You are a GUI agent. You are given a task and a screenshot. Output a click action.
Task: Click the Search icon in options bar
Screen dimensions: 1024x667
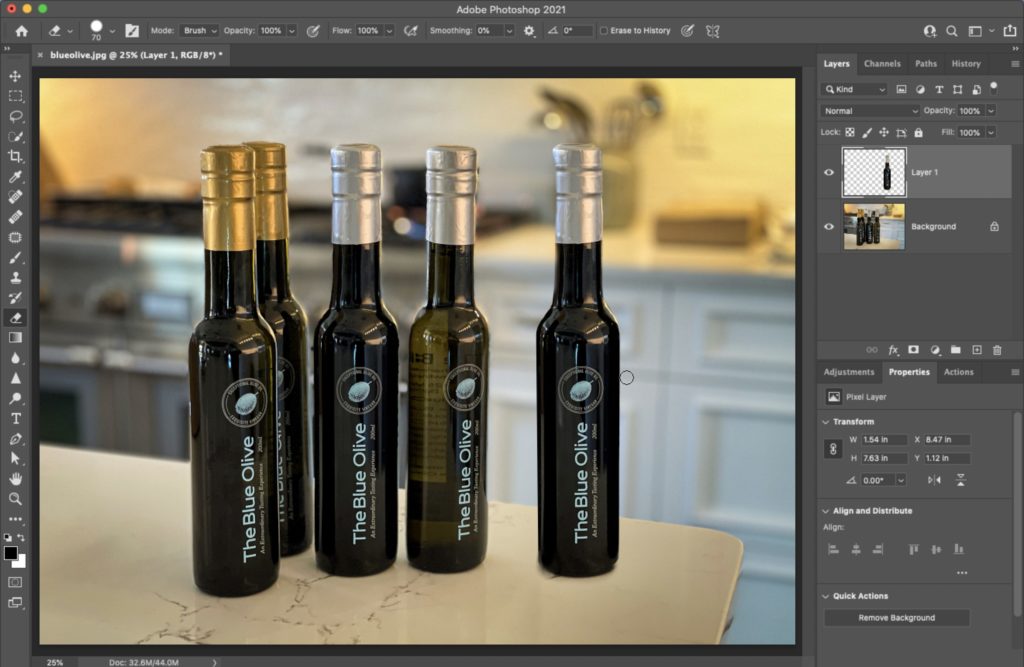(x=952, y=31)
